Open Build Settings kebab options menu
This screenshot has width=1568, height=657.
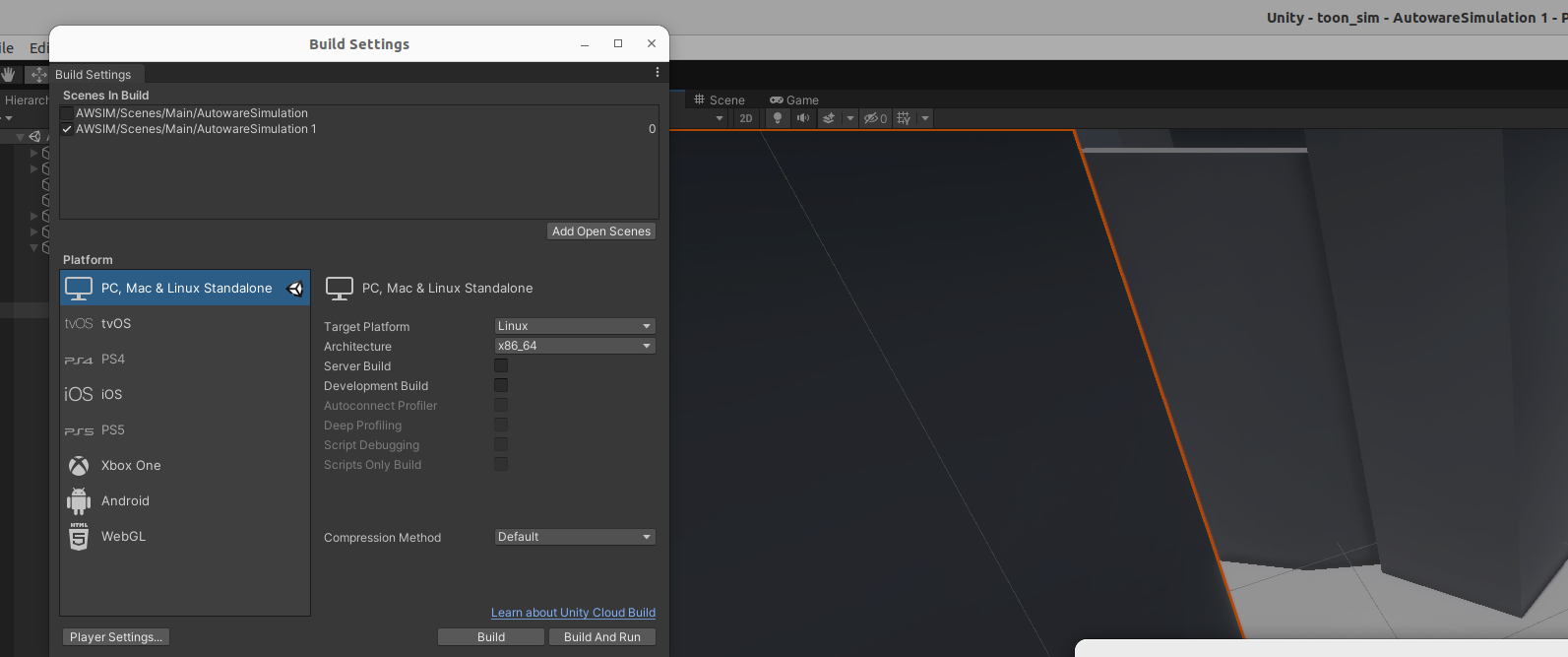pos(658,72)
